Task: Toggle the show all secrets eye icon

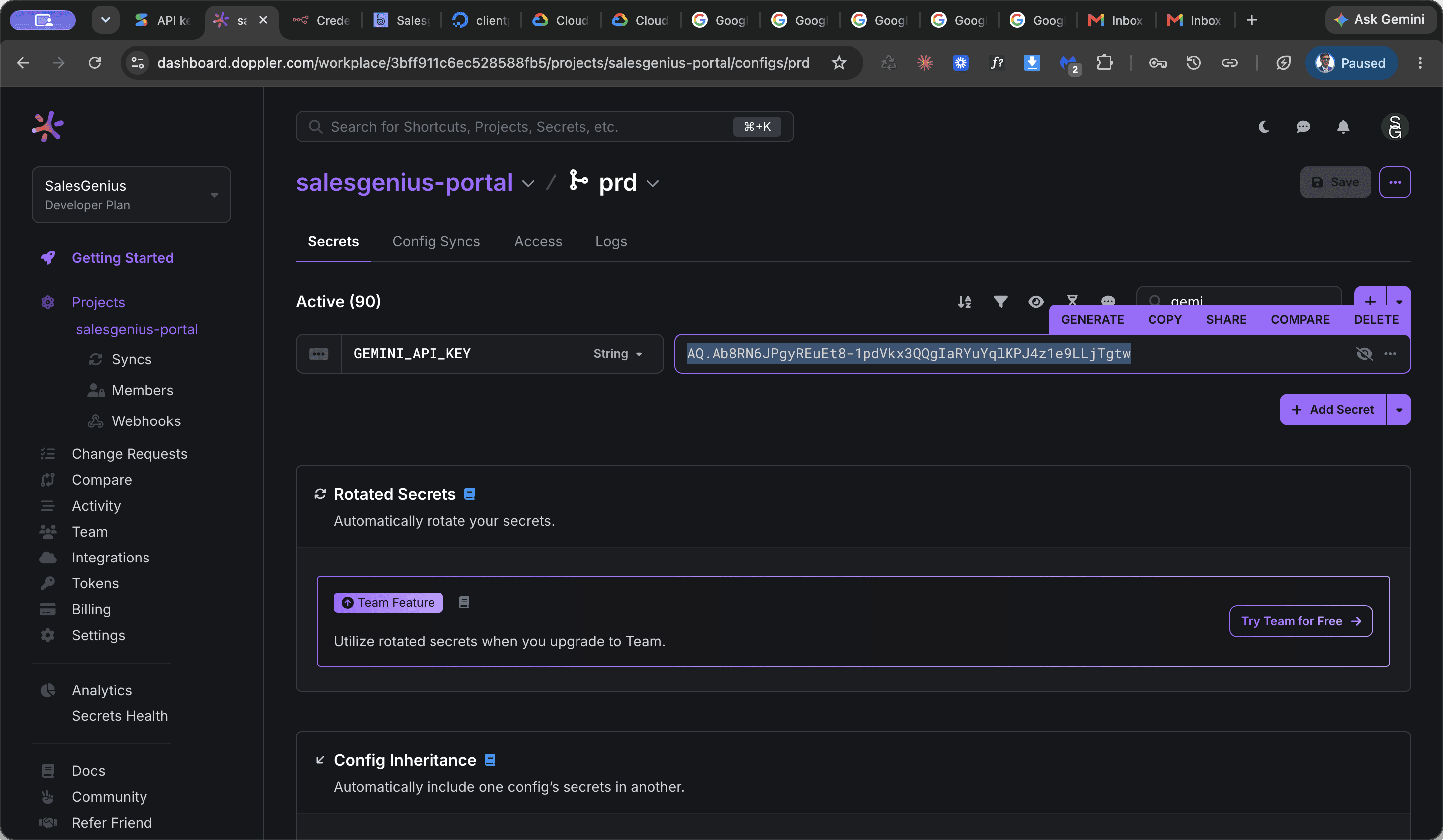Action: 1036,302
